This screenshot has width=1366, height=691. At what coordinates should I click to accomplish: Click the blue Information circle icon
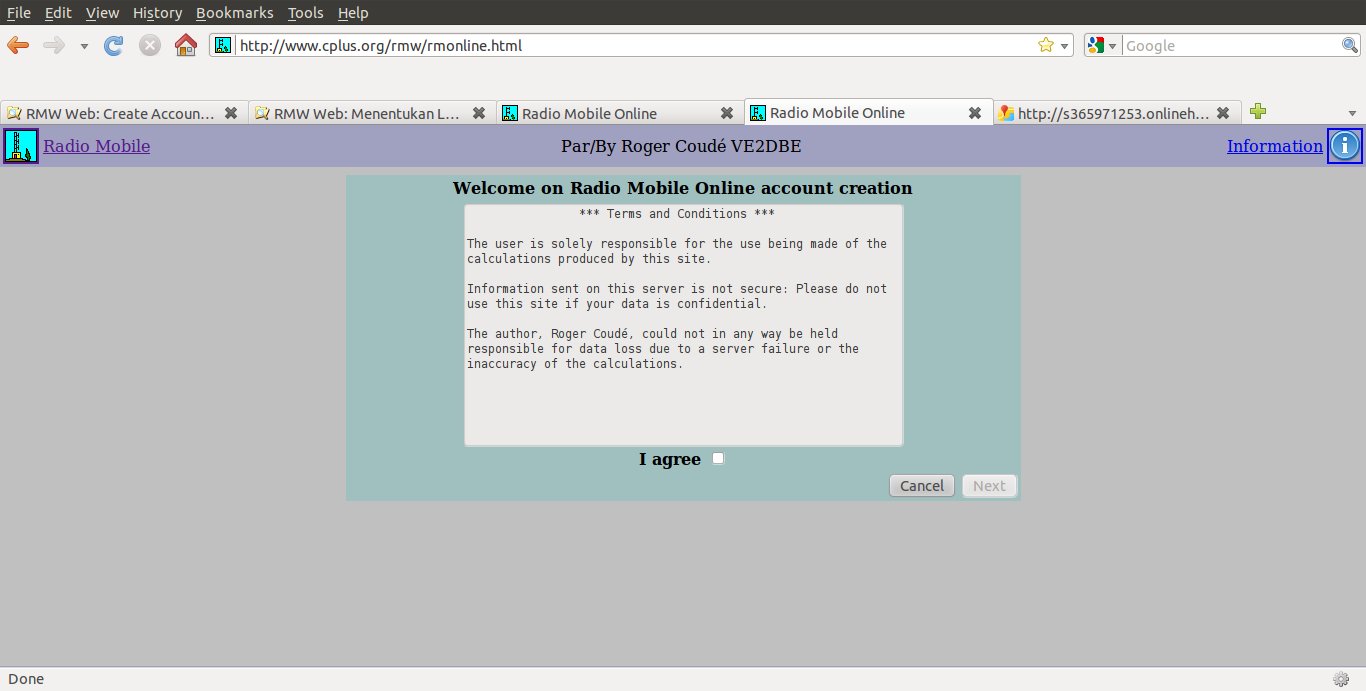[x=1345, y=146]
